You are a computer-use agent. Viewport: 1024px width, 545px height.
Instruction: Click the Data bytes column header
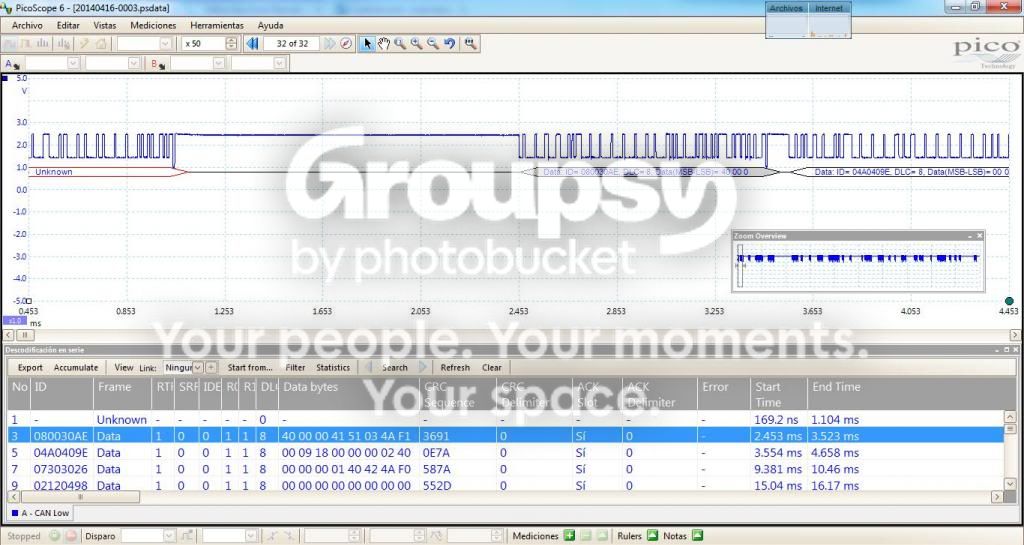click(349, 394)
